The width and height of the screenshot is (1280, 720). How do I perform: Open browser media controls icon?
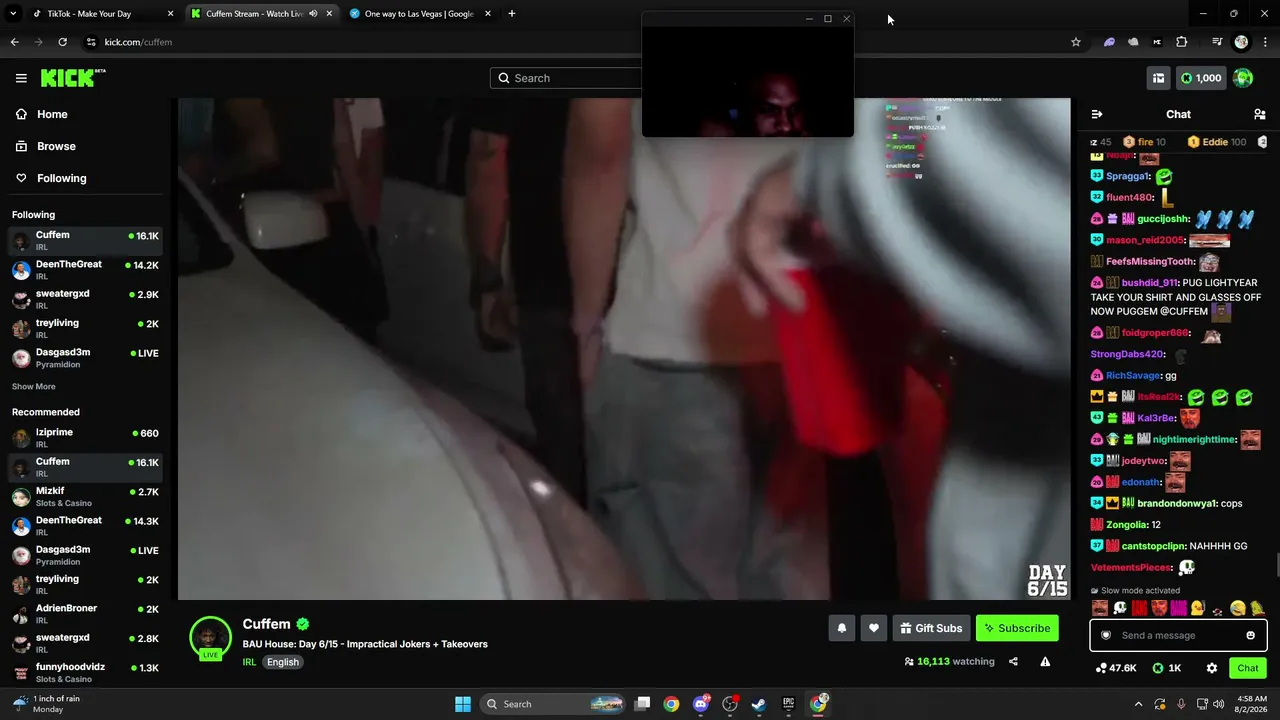[1217, 42]
